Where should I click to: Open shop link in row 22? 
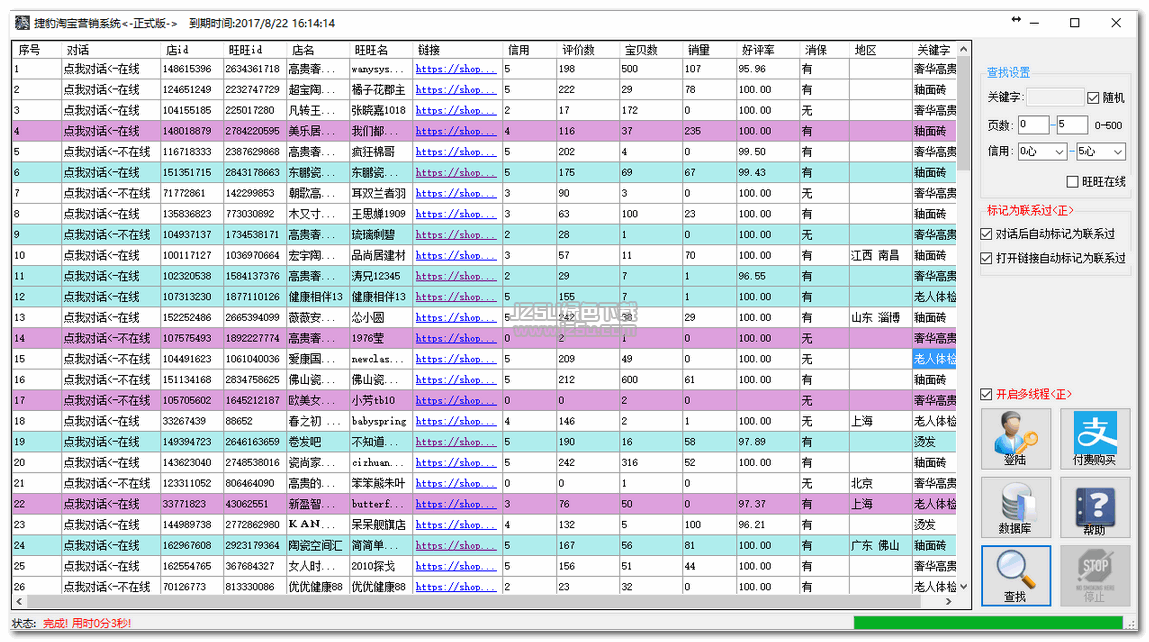456,504
